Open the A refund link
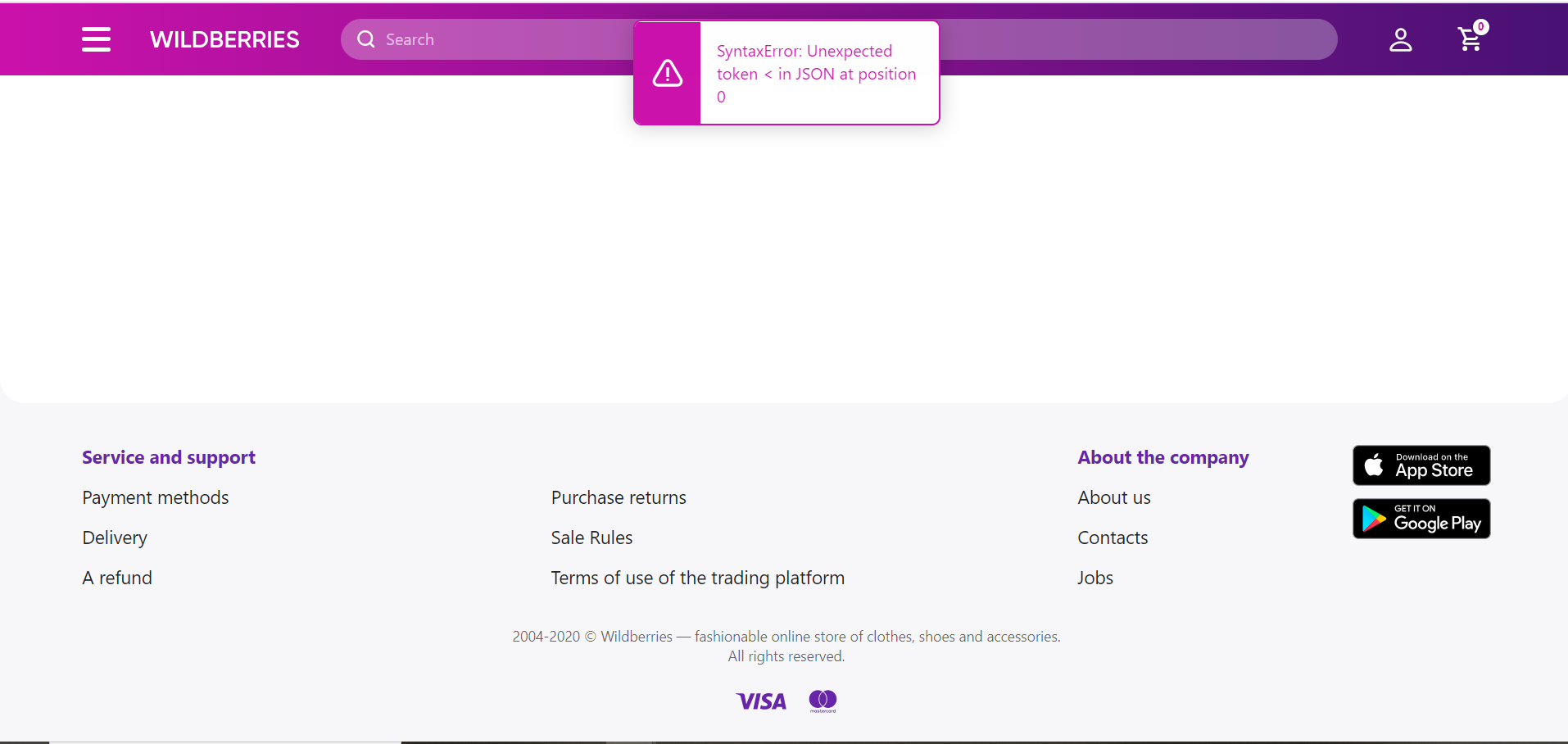1568x744 pixels. tap(117, 578)
